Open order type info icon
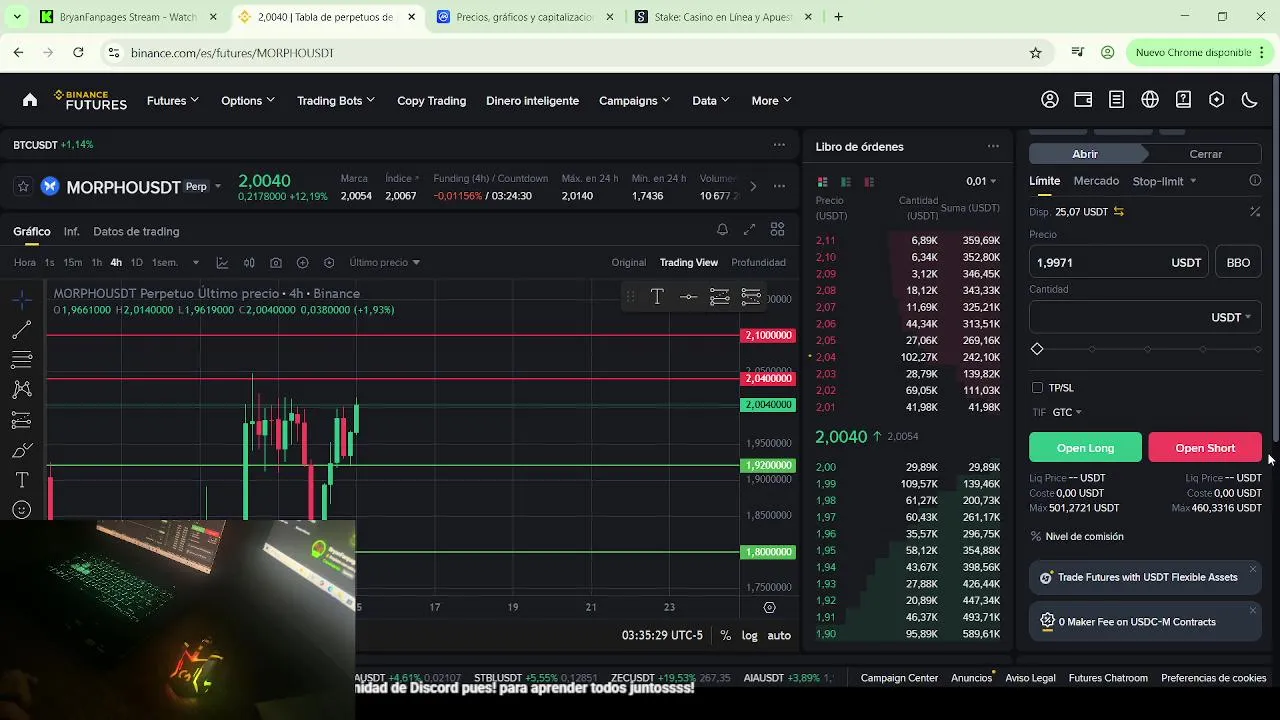Image resolution: width=1280 pixels, height=720 pixels. [1255, 181]
